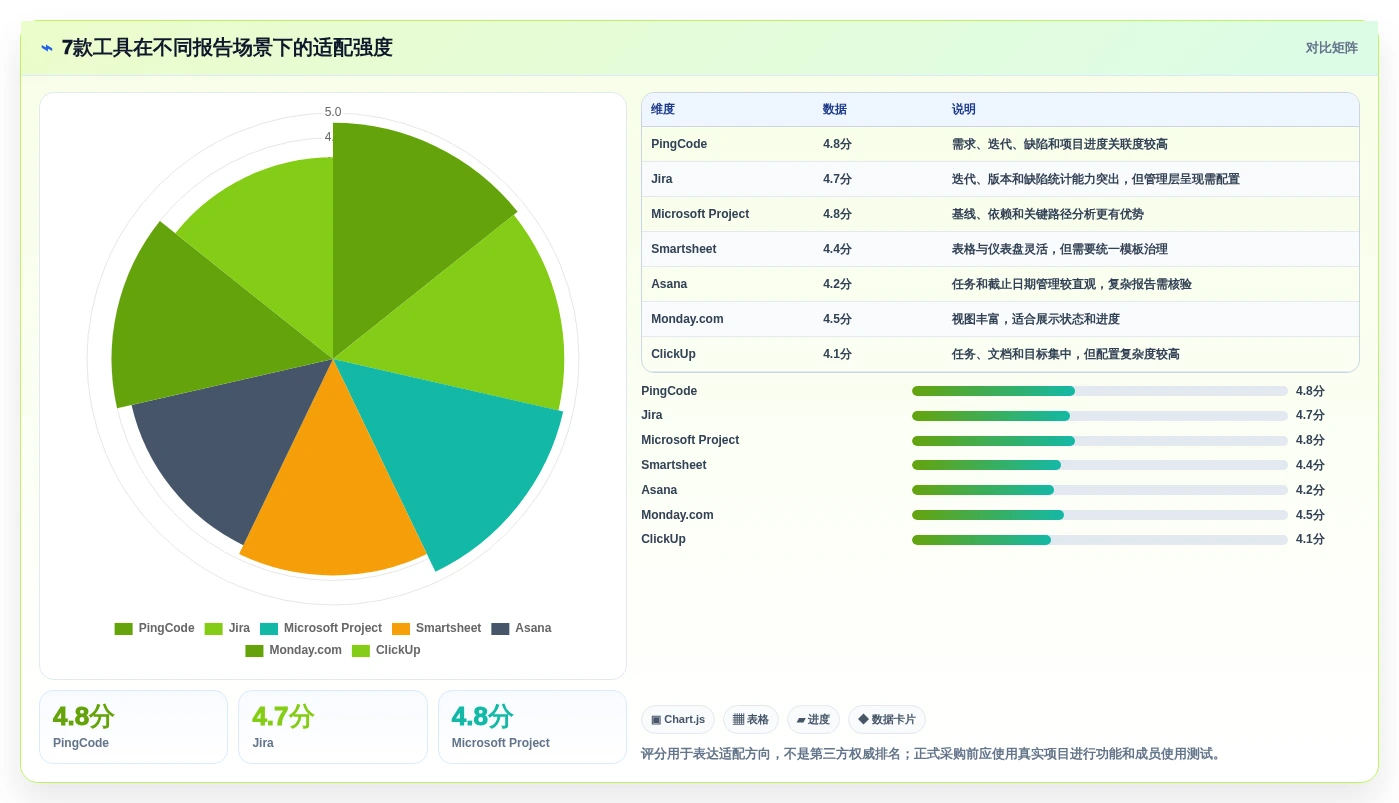Click the 维度 column header

point(663,110)
